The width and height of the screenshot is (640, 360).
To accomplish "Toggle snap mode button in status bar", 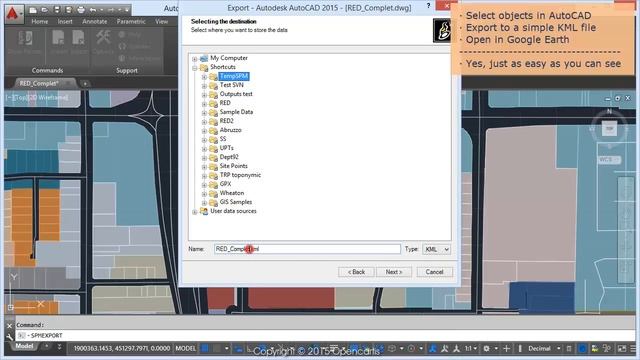I will pyautogui.click(x=217, y=349).
